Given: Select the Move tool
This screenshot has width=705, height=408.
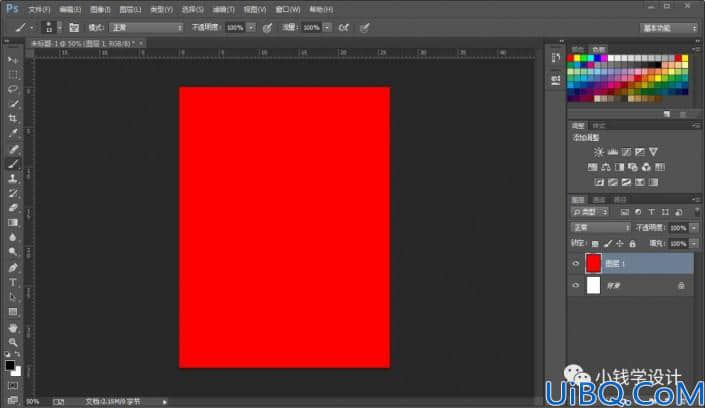Looking at the screenshot, I should (x=13, y=60).
